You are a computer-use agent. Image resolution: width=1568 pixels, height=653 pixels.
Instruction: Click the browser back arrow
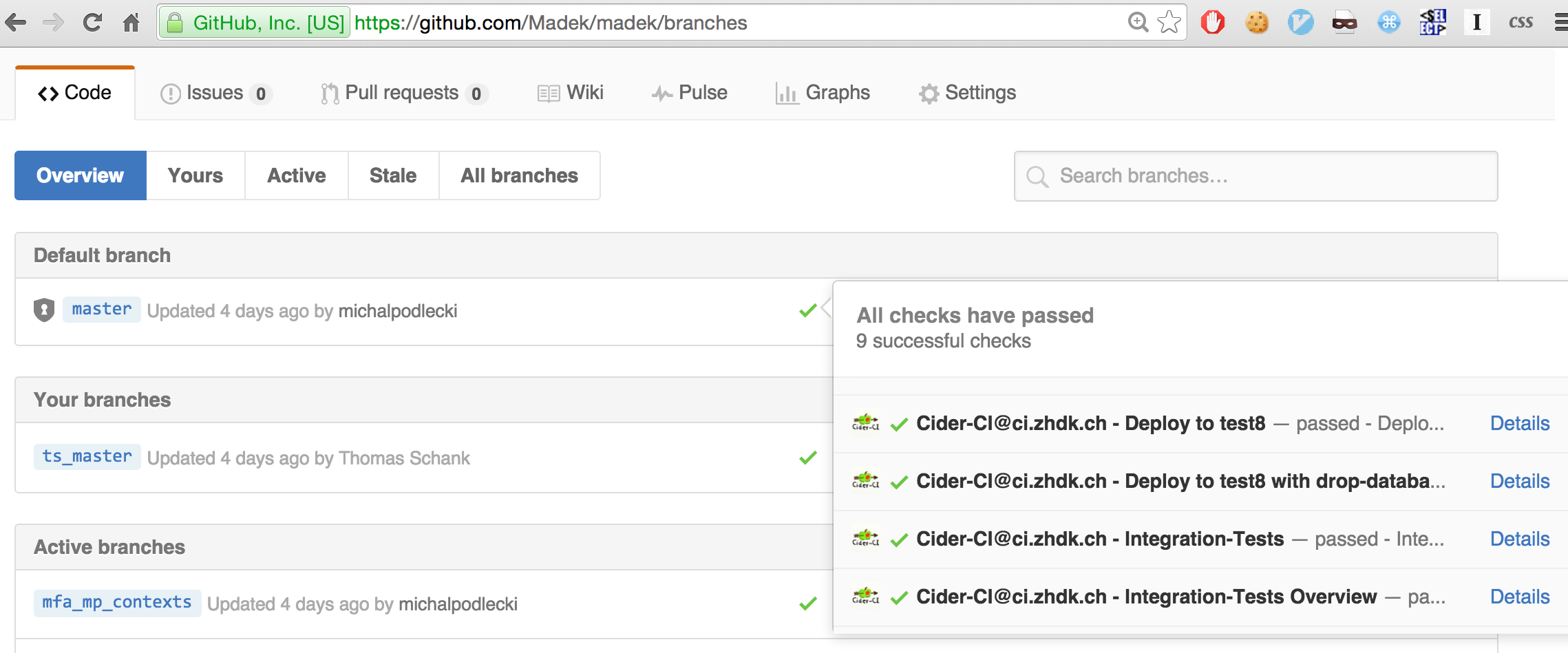(16, 23)
